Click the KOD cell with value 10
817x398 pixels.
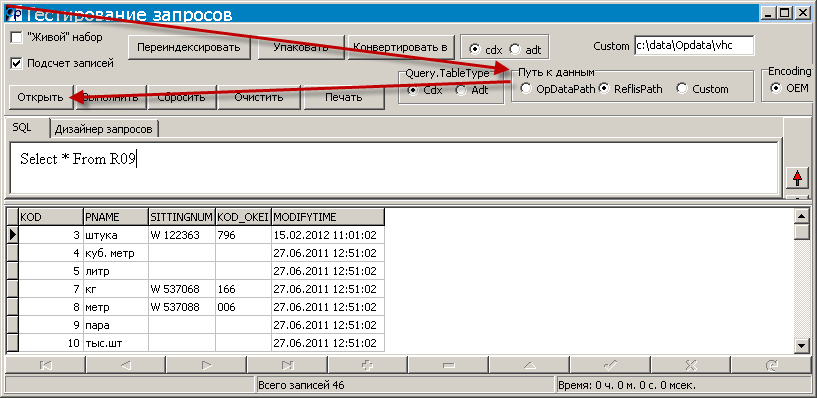pyautogui.click(x=51, y=343)
